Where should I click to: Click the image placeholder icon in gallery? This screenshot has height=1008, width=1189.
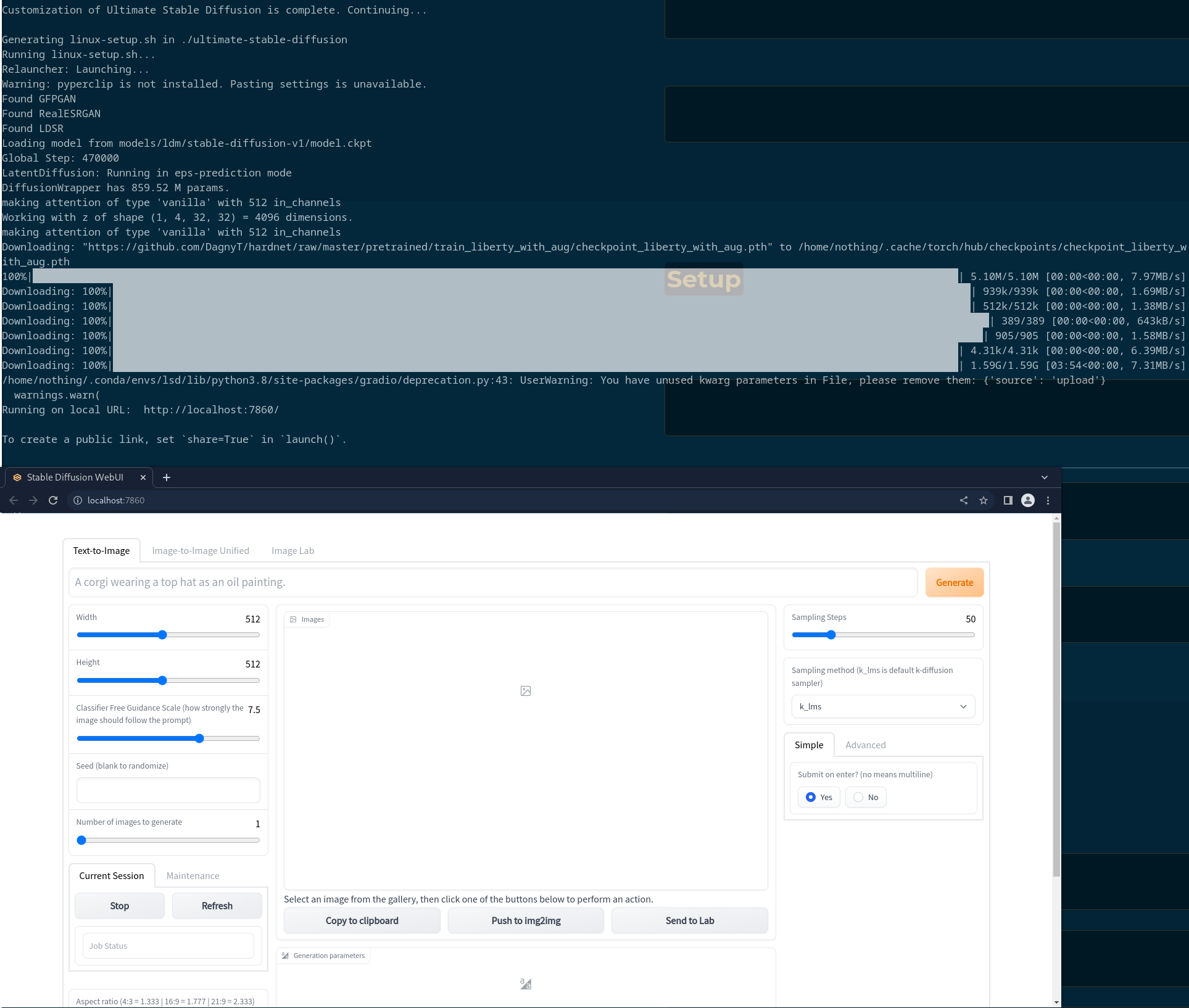click(526, 691)
